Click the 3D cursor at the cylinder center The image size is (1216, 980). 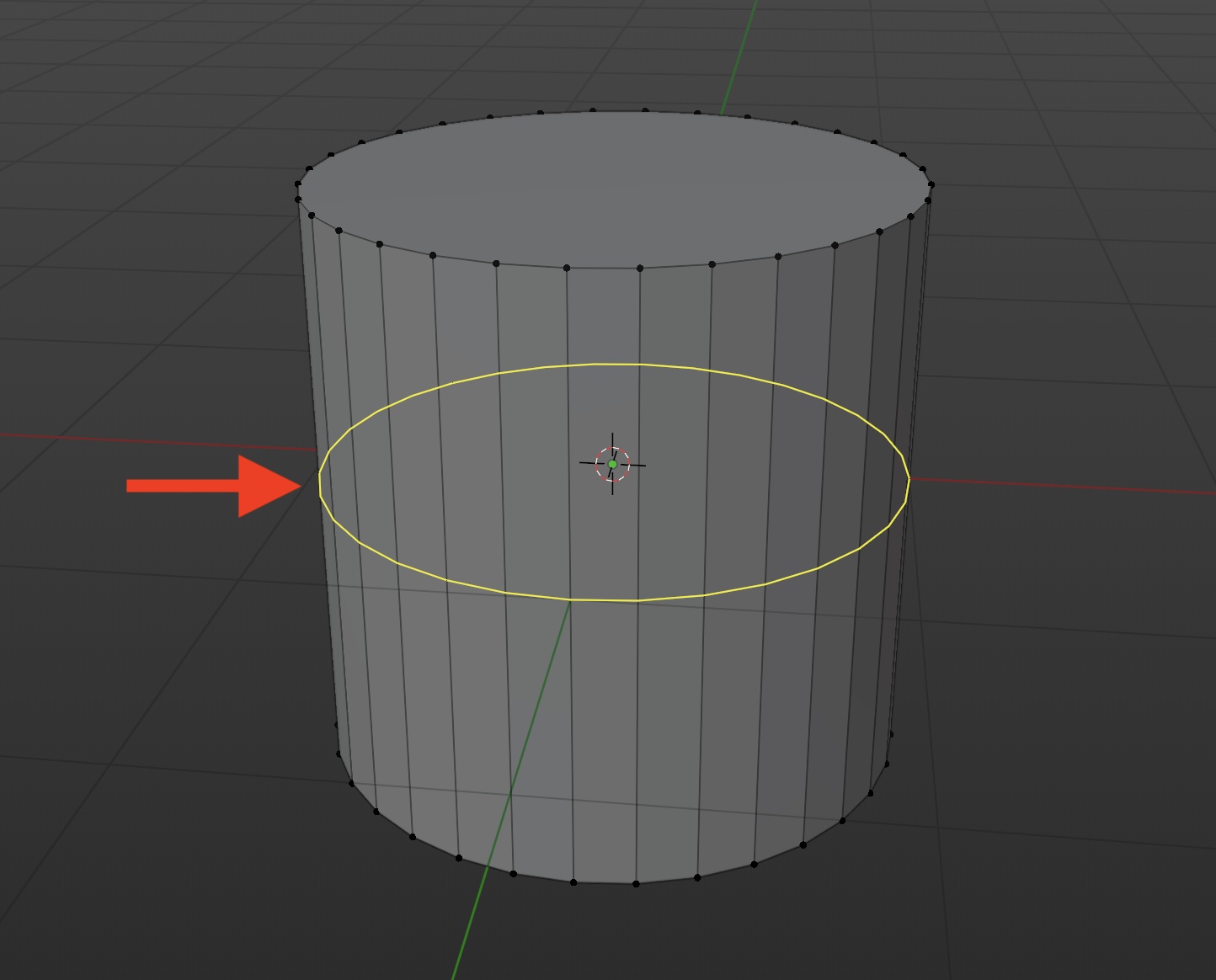(612, 464)
